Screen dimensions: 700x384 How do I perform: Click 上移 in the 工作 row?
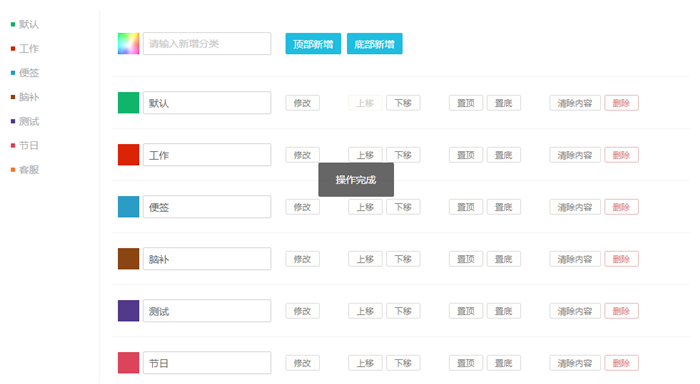pyautogui.click(x=365, y=155)
